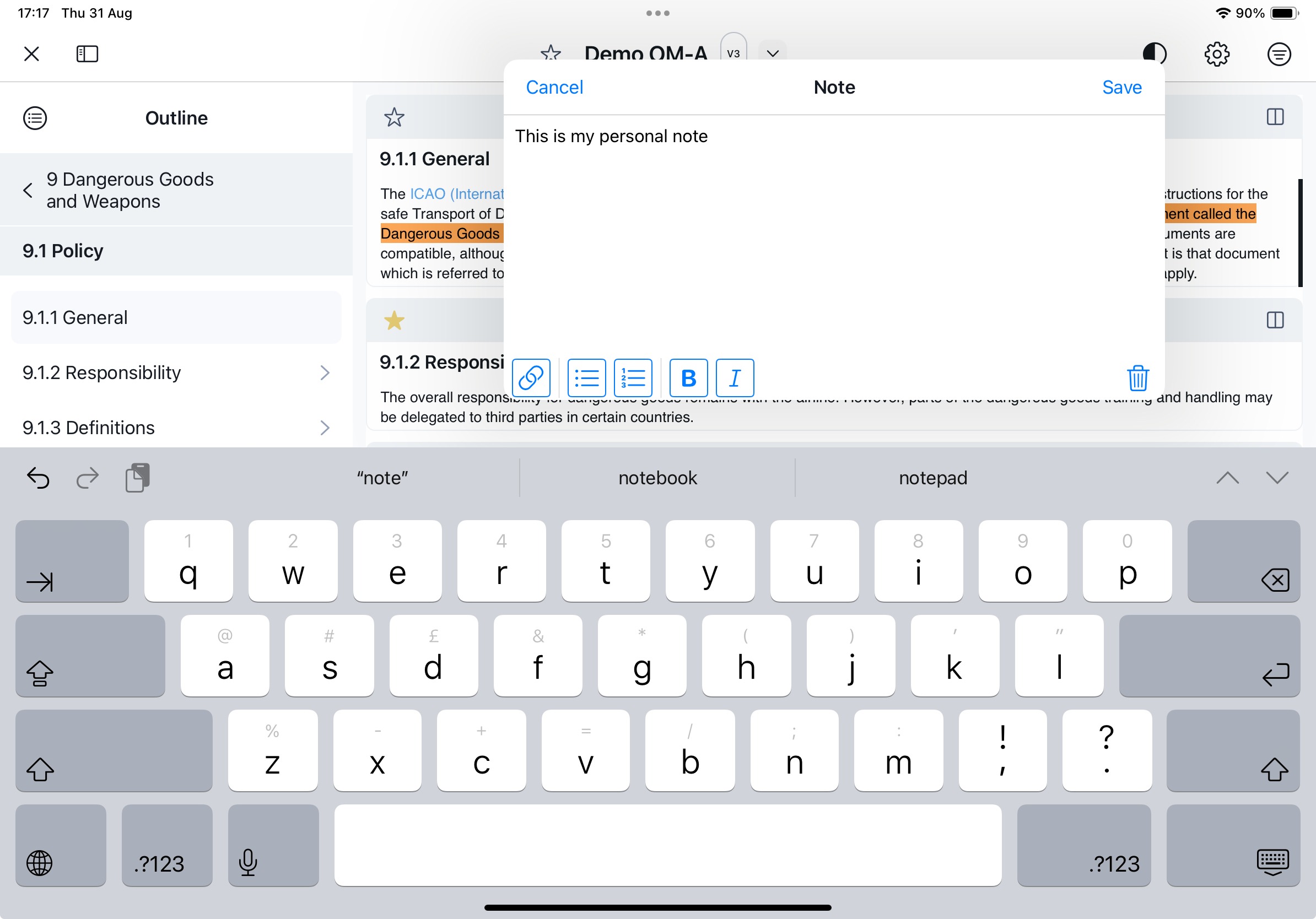Open document version dropdown arrow
Image resolution: width=1316 pixels, height=919 pixels.
click(x=772, y=54)
